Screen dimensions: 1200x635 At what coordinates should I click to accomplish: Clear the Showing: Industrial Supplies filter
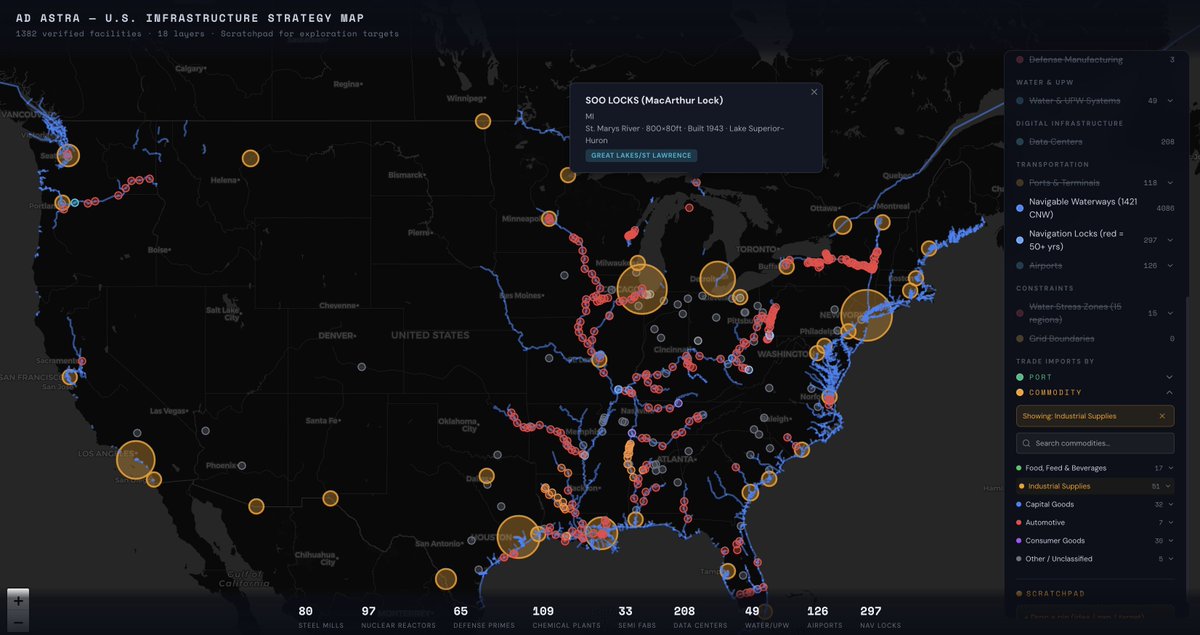click(x=1162, y=416)
